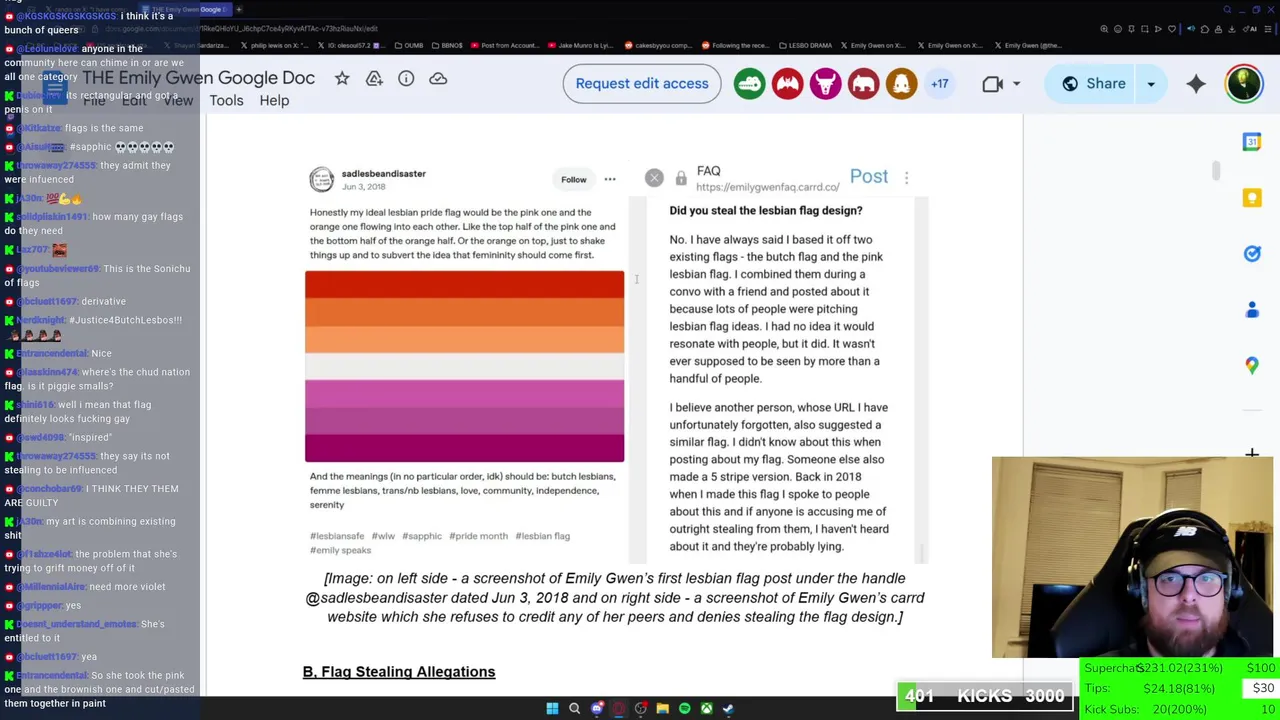Open OBS Studio from the taskbar
The image size is (1280, 720).
coord(640,708)
